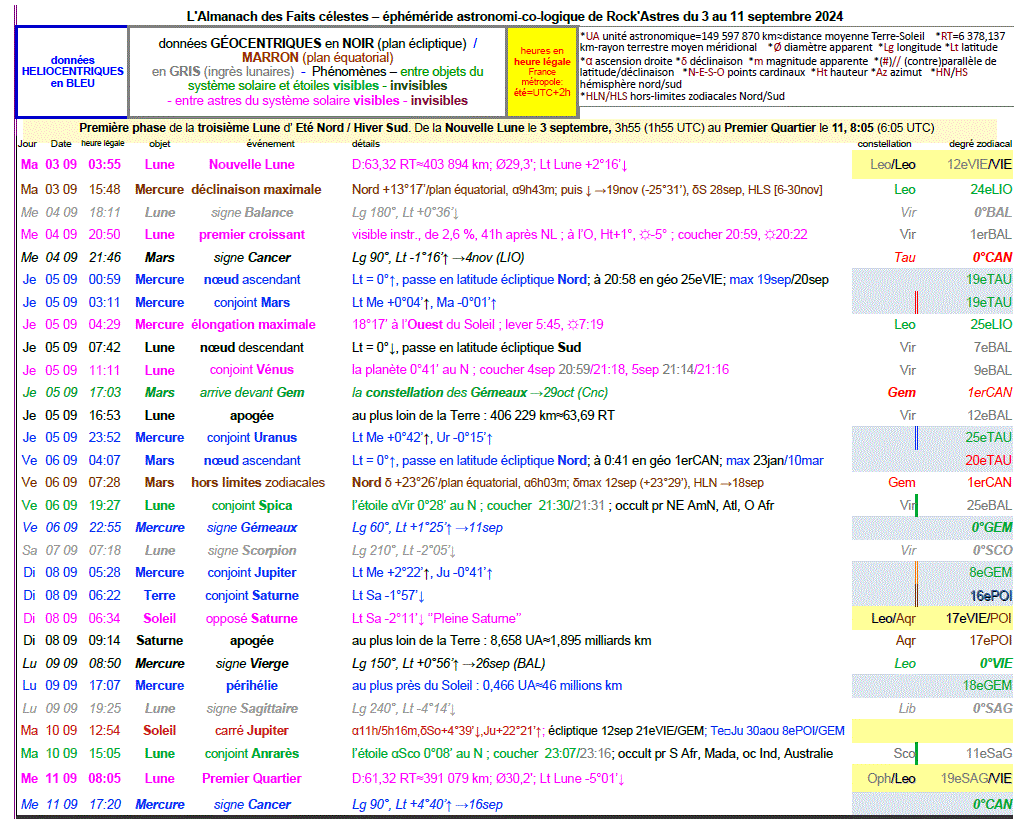Viewport: 1027px width, 819px height.
Task: Select the "constellation" column header
Action: [x=884, y=143]
